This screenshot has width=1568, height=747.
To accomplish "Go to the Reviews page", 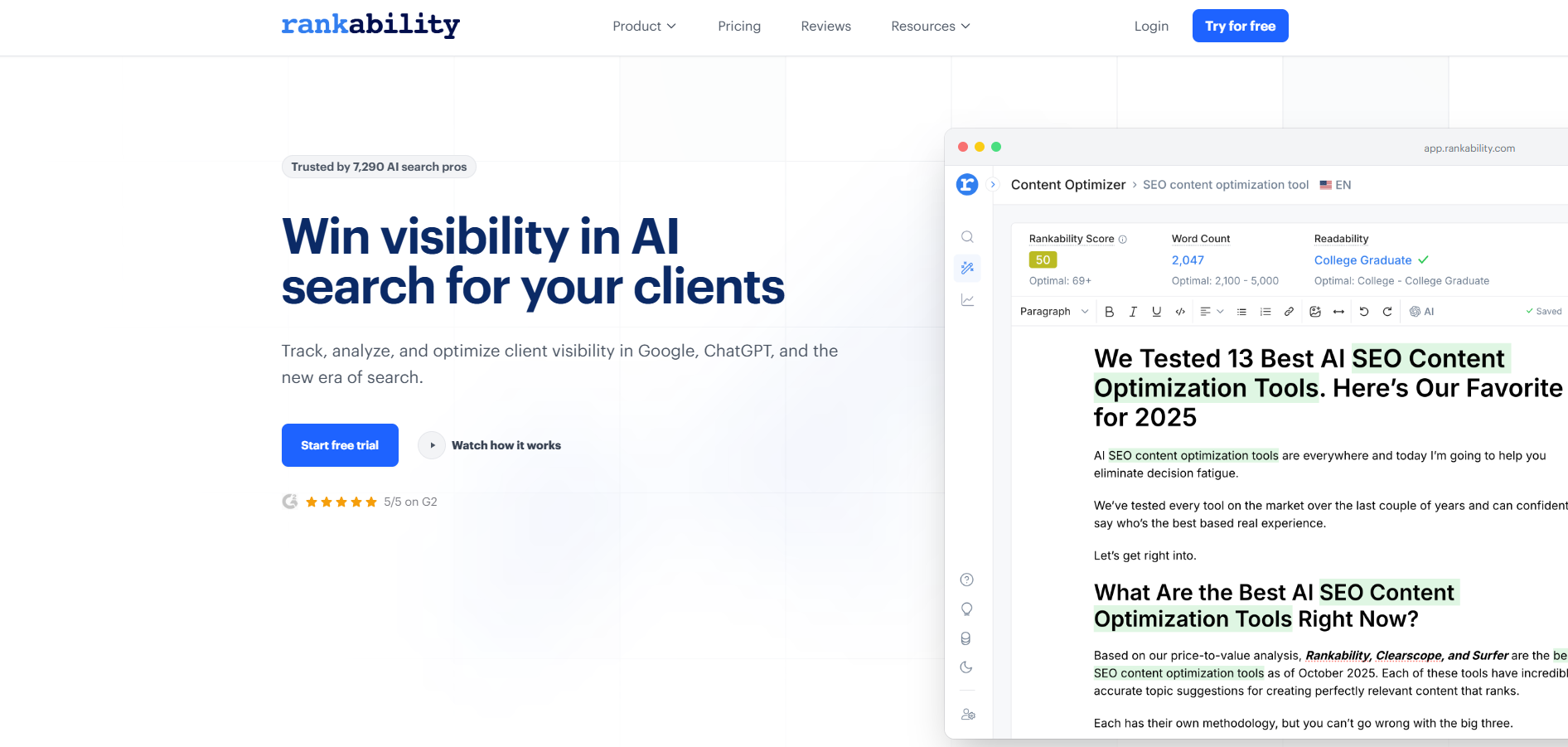I will [825, 27].
